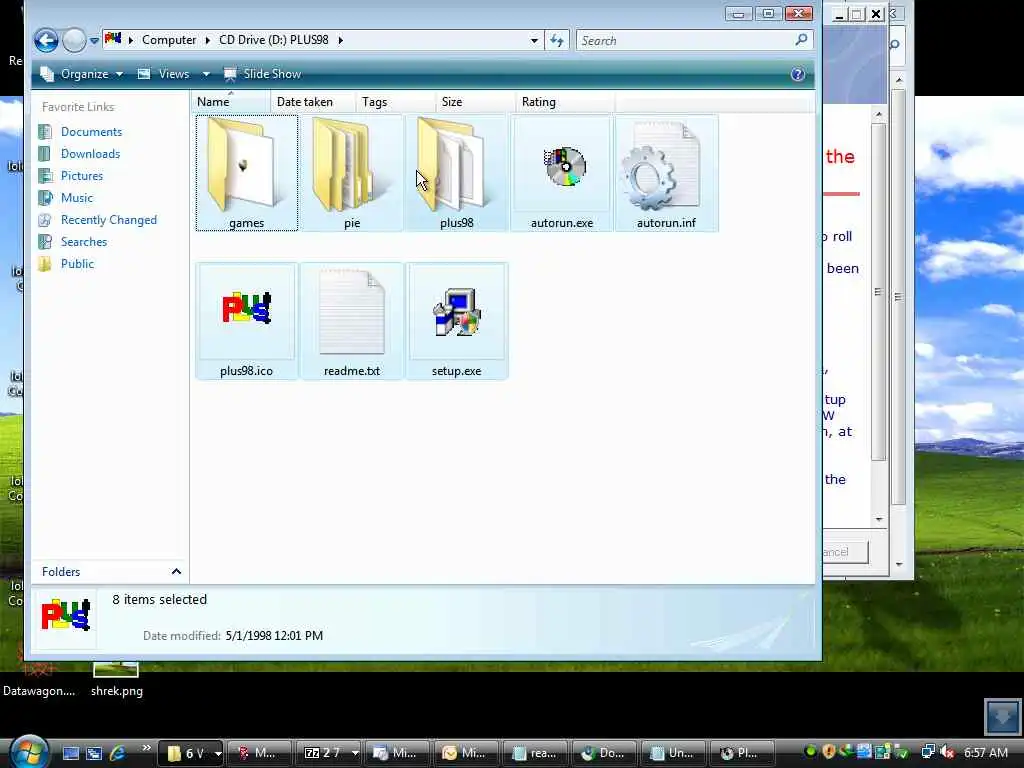Sort by Date taken column header
The height and width of the screenshot is (768, 1024).
(312, 102)
